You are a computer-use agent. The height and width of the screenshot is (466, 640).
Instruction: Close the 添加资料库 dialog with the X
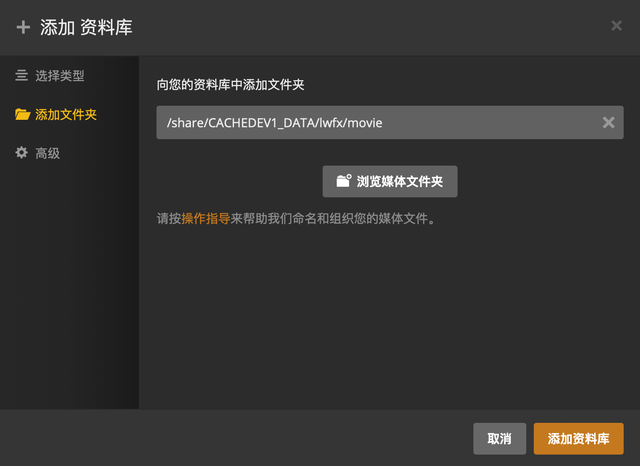616,26
